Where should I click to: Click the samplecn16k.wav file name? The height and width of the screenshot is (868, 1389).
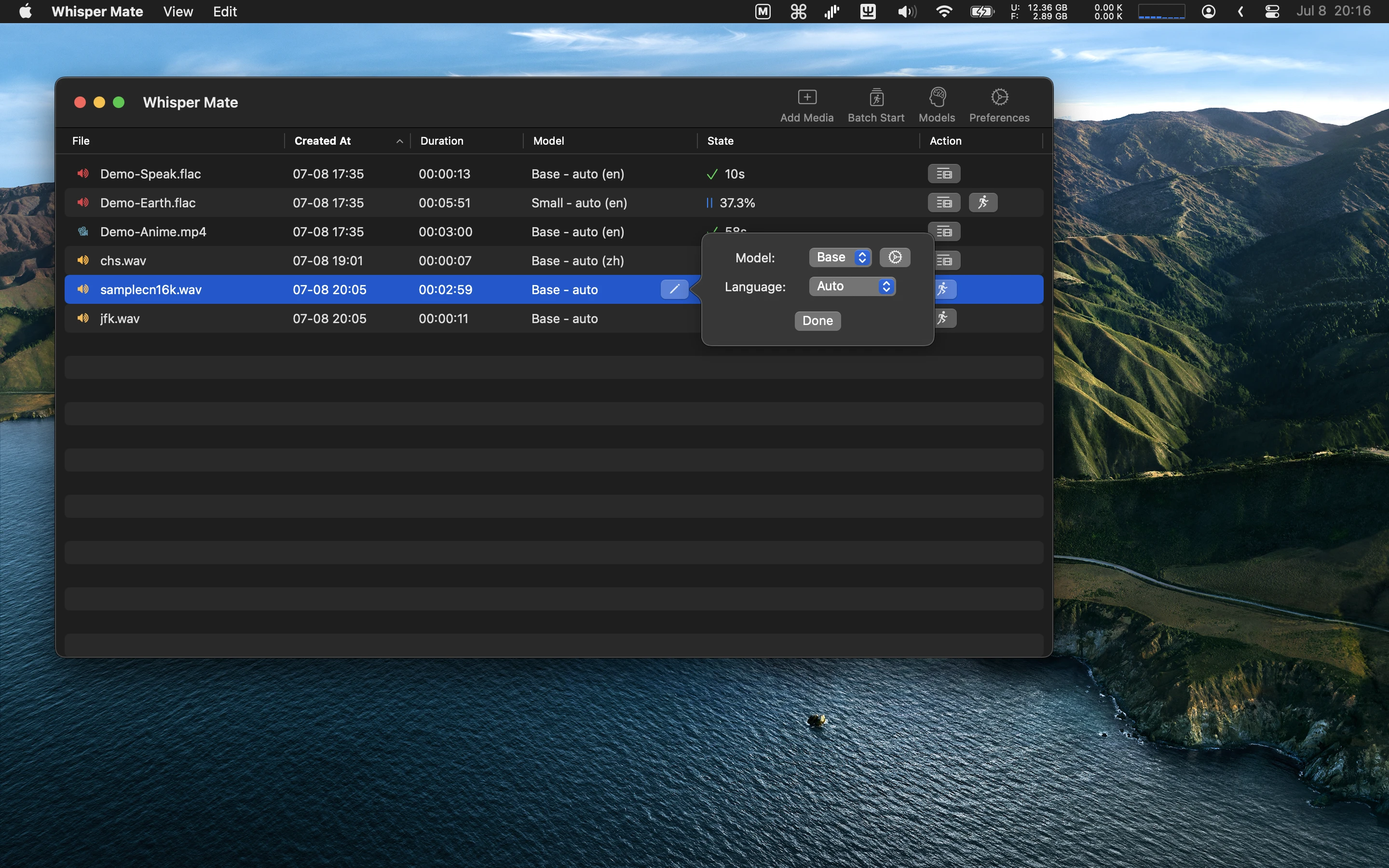point(151,289)
